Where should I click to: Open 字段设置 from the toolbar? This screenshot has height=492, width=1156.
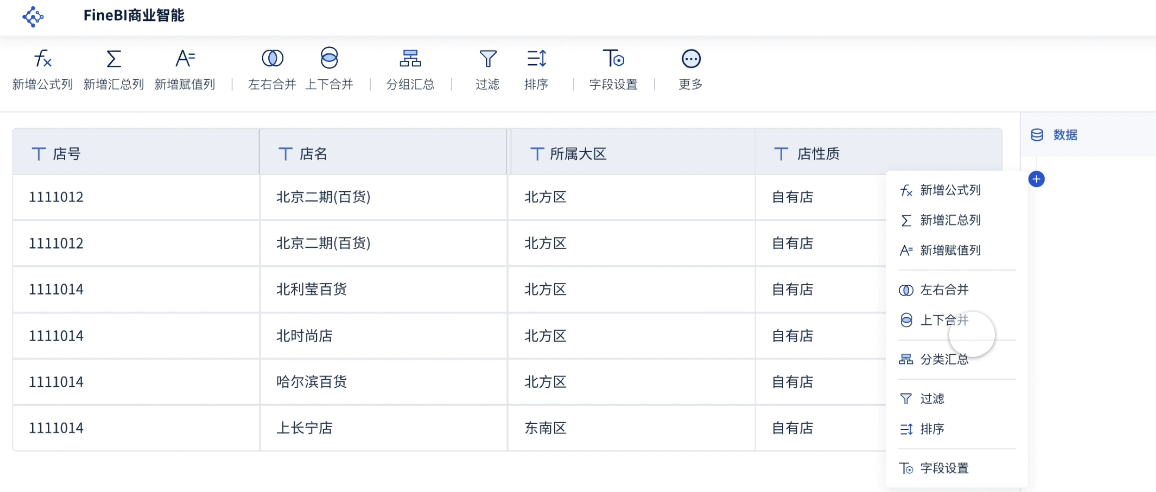(613, 58)
